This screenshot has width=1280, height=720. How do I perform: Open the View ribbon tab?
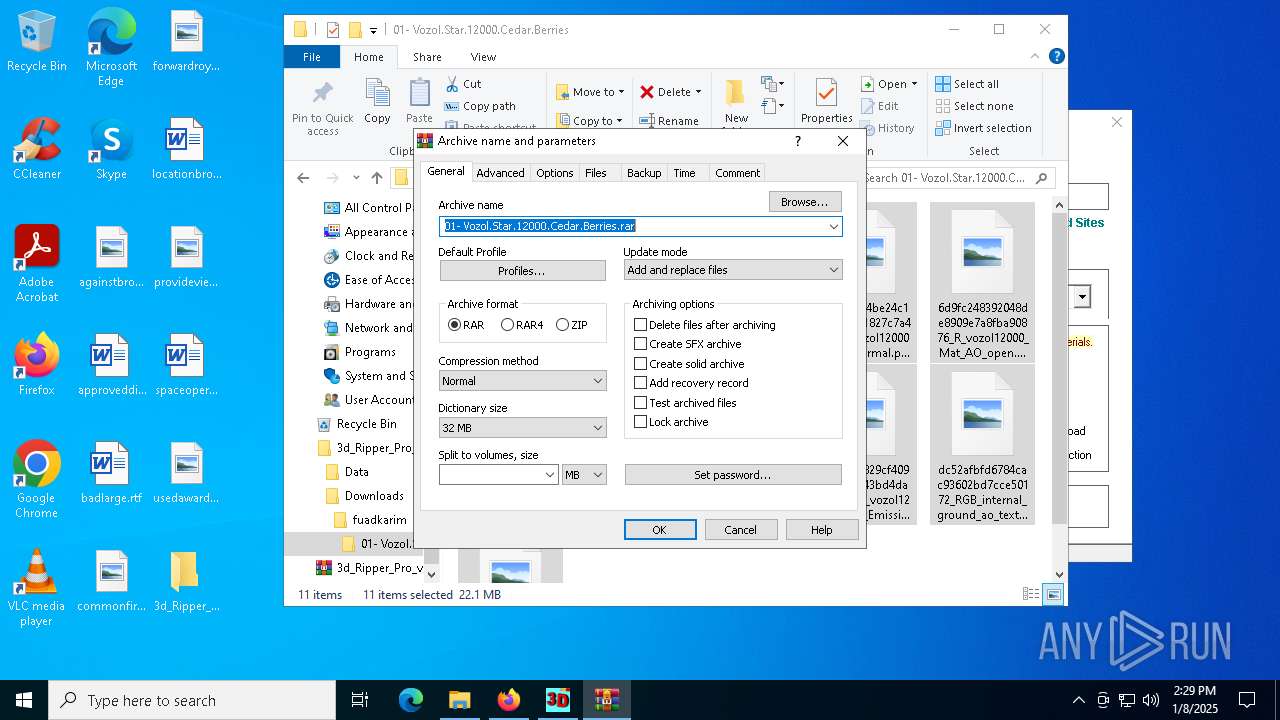[x=483, y=57]
